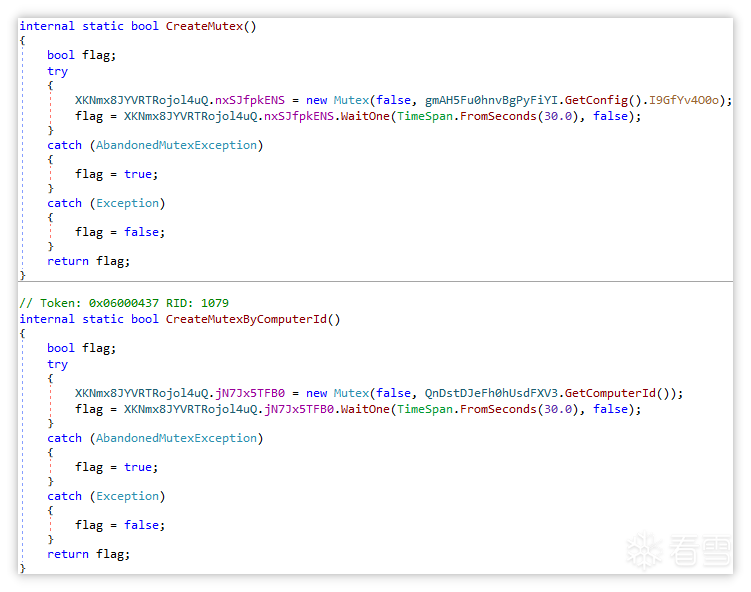Viewport: 751px width, 592px height.
Task: Click the Mutex type in CreateMutexByComputerId body
Action: click(x=350, y=393)
